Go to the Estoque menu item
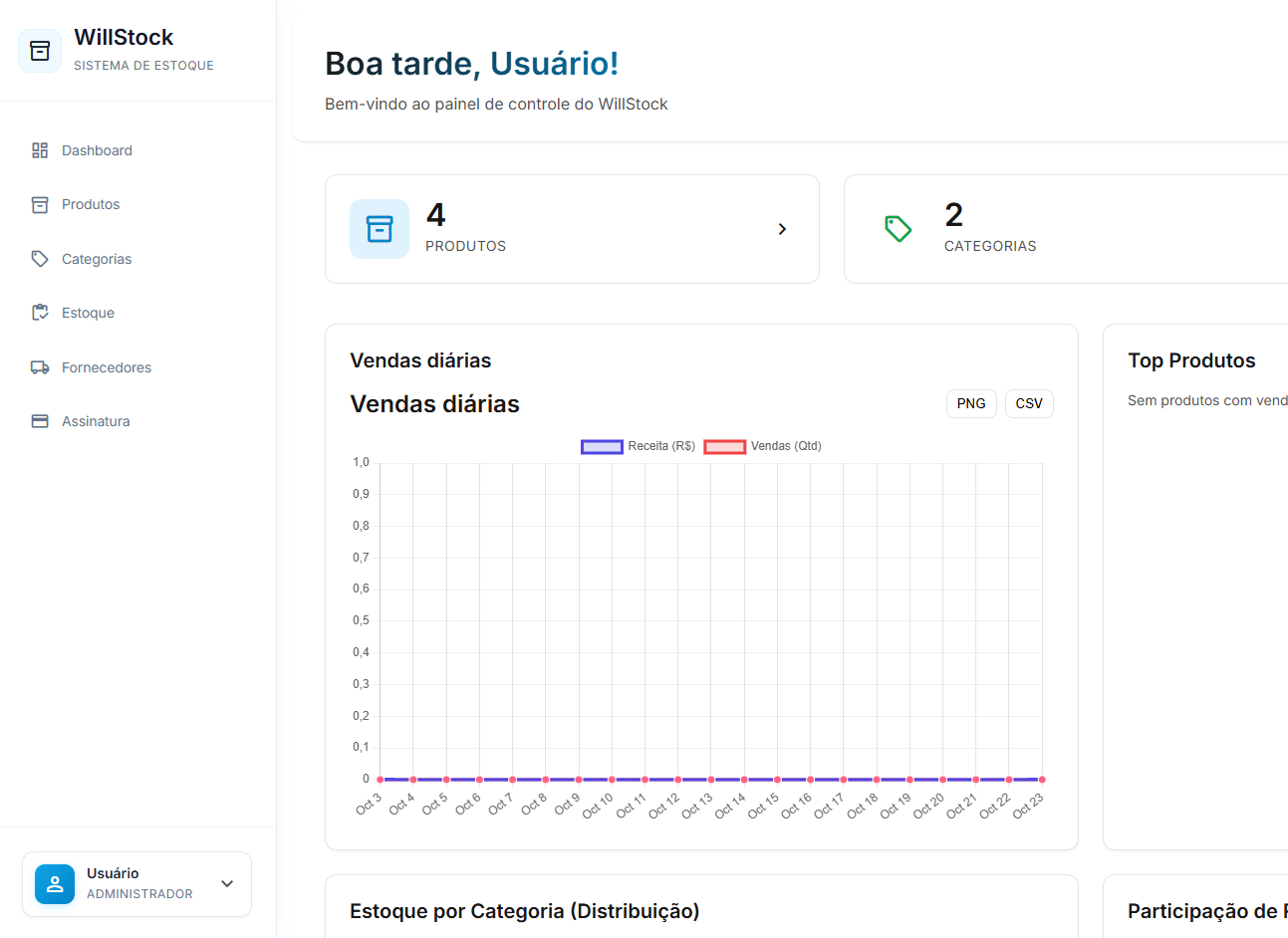This screenshot has height=938, width=1288. point(88,313)
